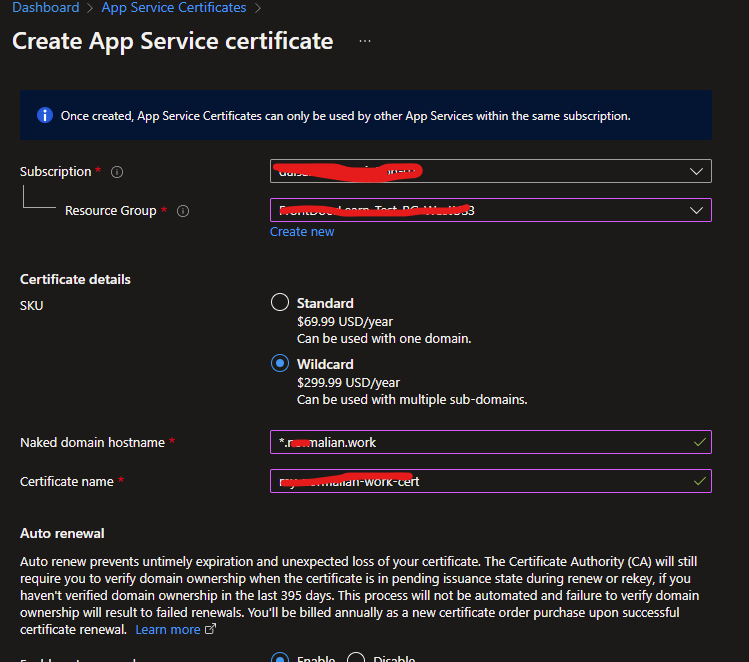Image resolution: width=749 pixels, height=662 pixels.
Task: Click the external link icon after Learn more
Action: [x=210, y=630]
